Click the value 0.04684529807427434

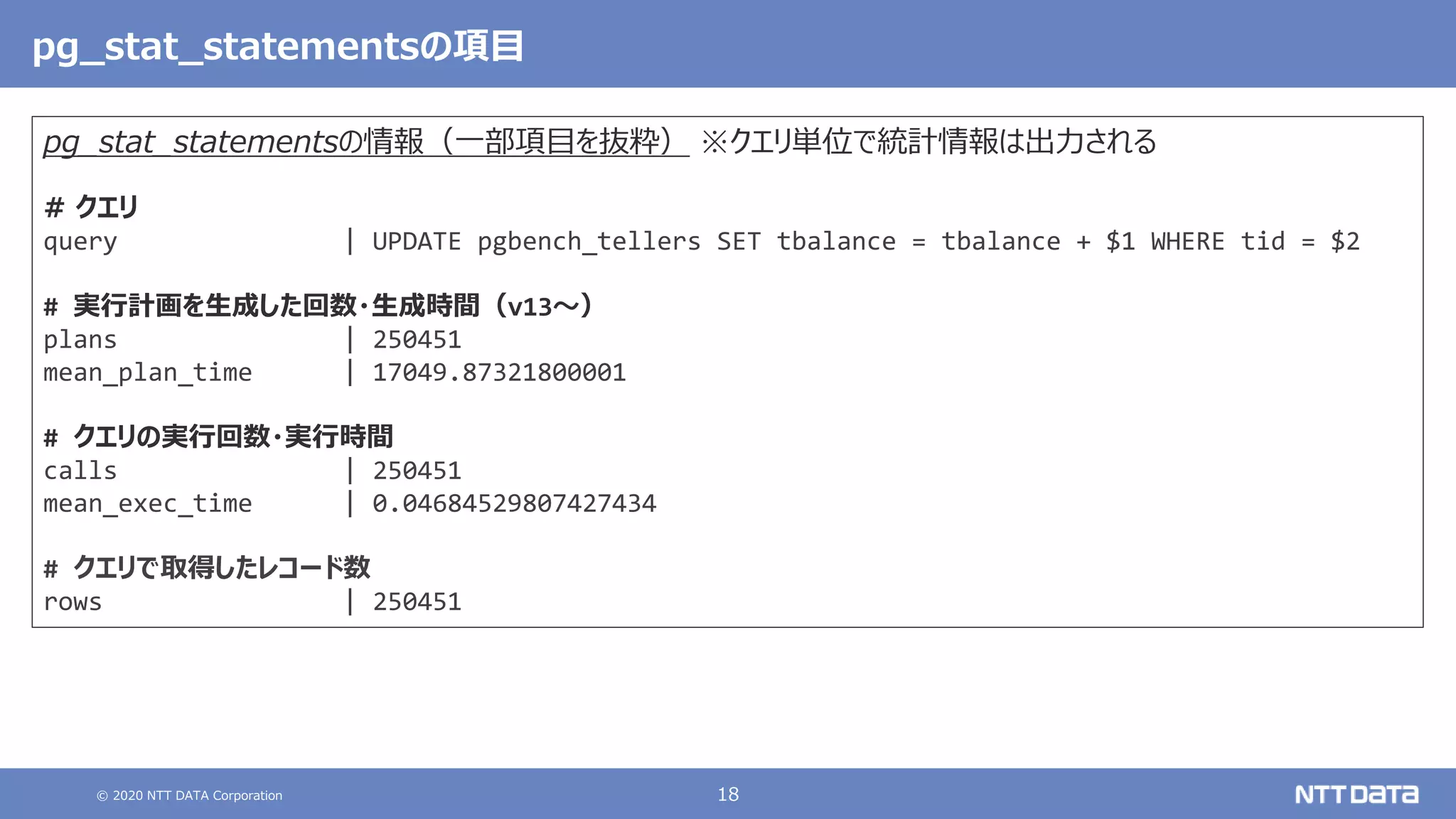click(514, 503)
